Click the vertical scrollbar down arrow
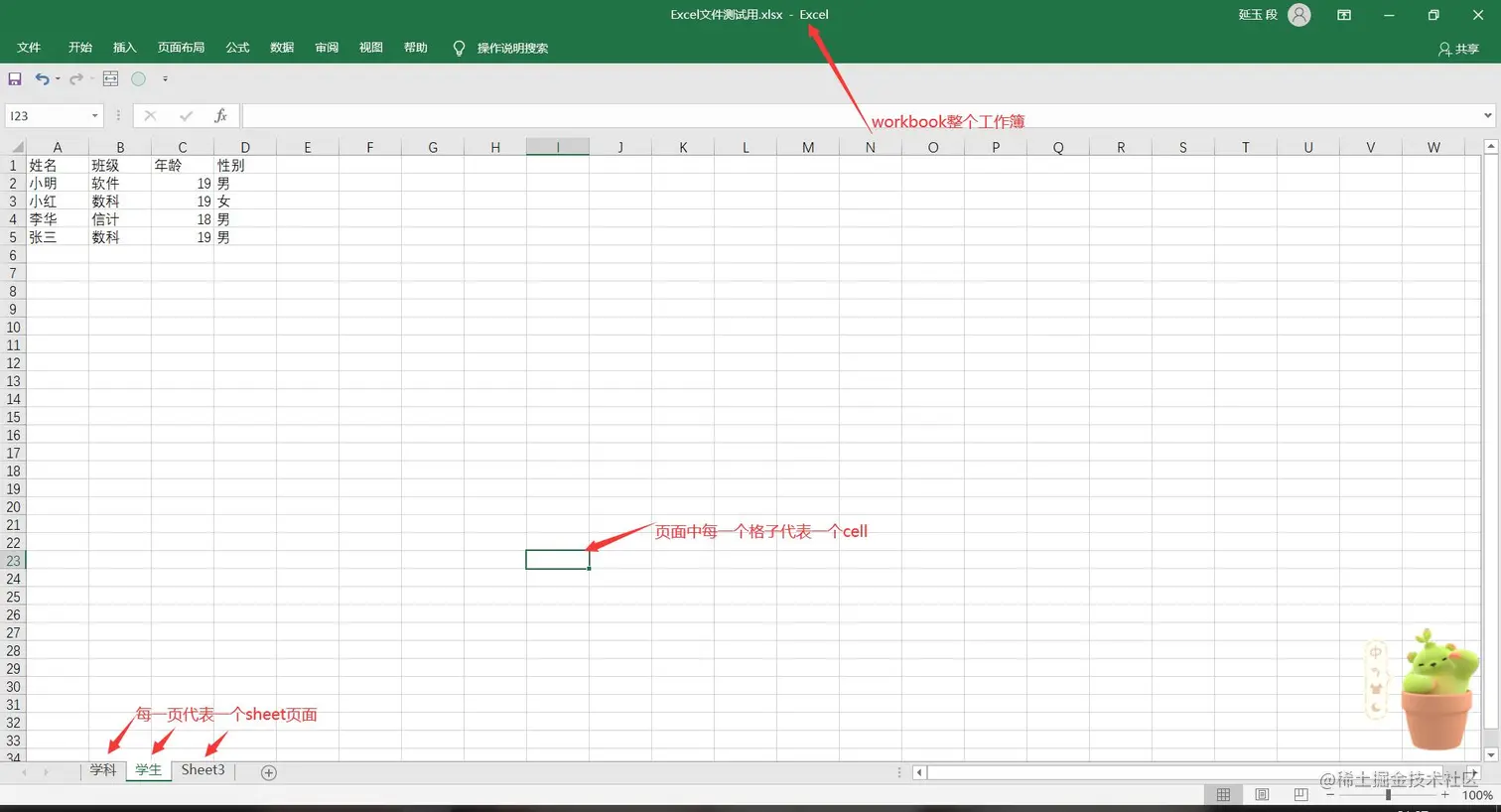This screenshot has width=1501, height=812. coord(1490,755)
